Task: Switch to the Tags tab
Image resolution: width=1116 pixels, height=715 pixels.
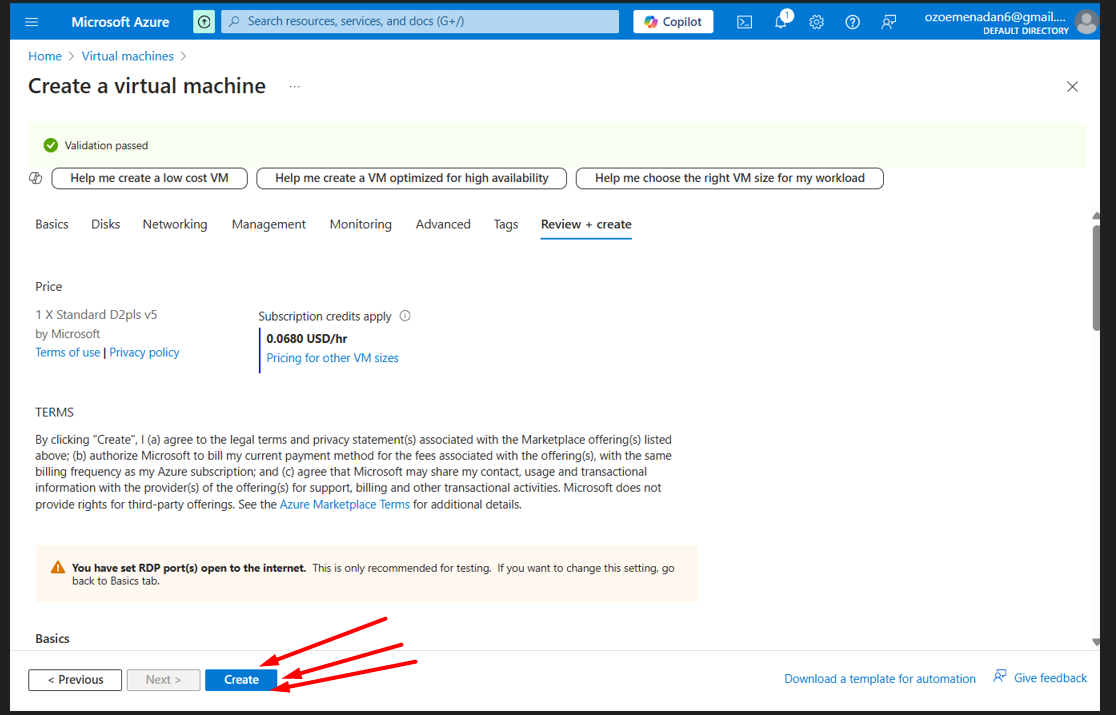Action: [506, 224]
